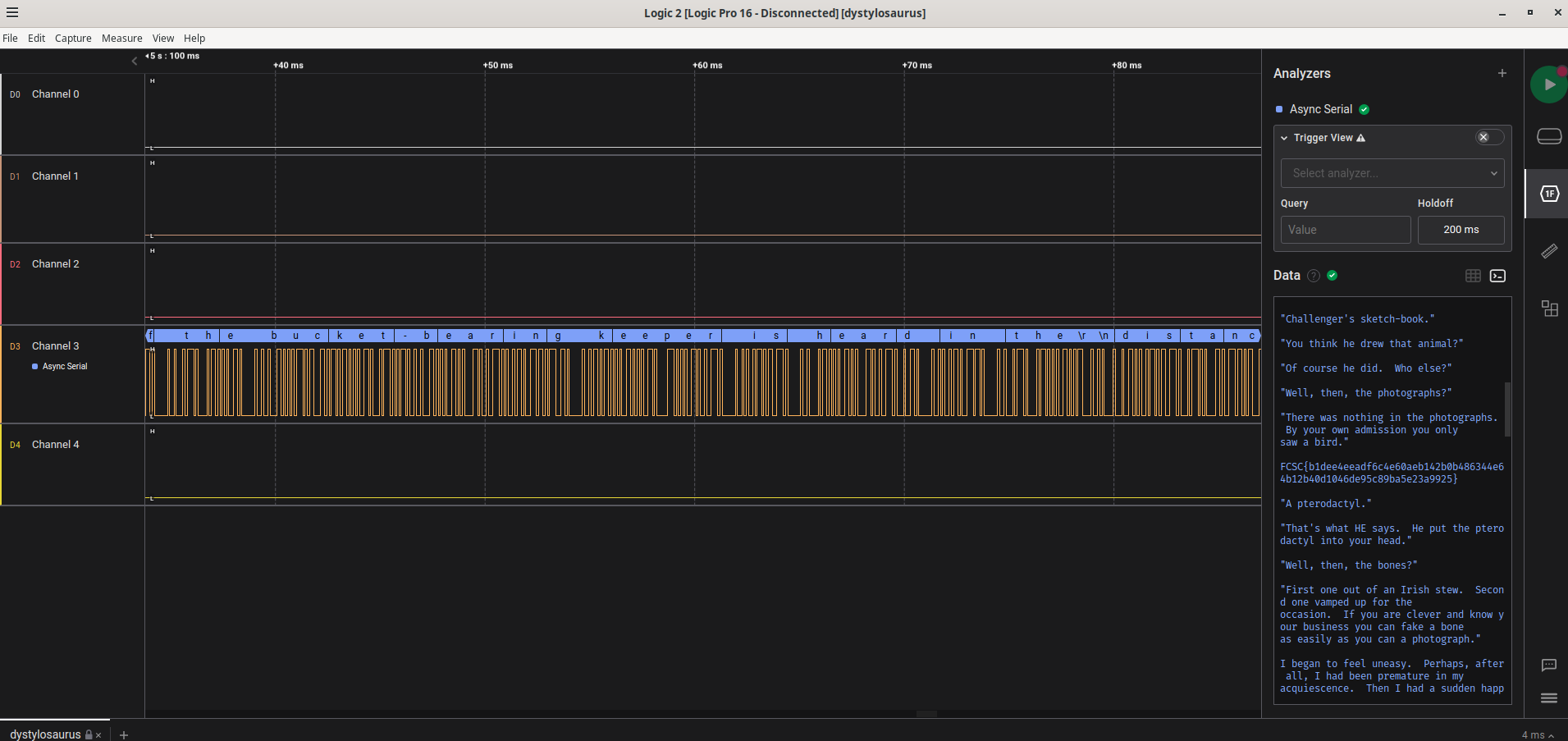Click the 5 s : 100 ms time label

tap(172, 57)
